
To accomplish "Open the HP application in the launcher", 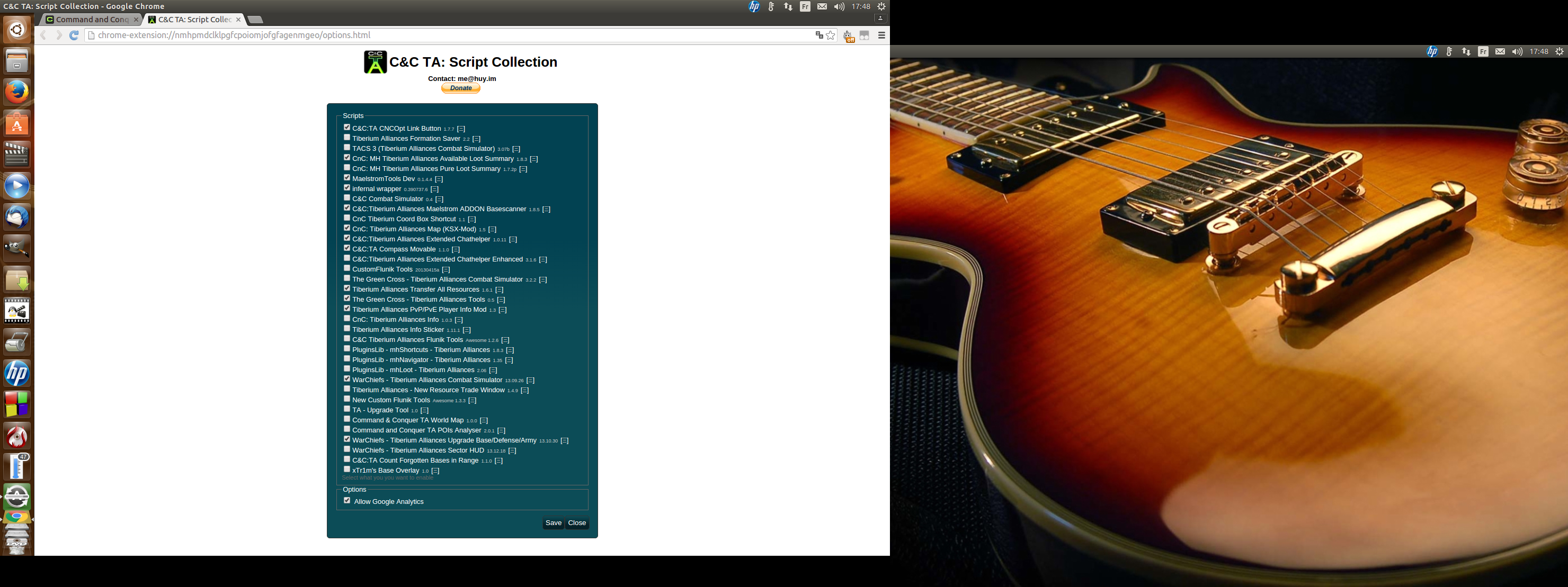I will pyautogui.click(x=17, y=373).
